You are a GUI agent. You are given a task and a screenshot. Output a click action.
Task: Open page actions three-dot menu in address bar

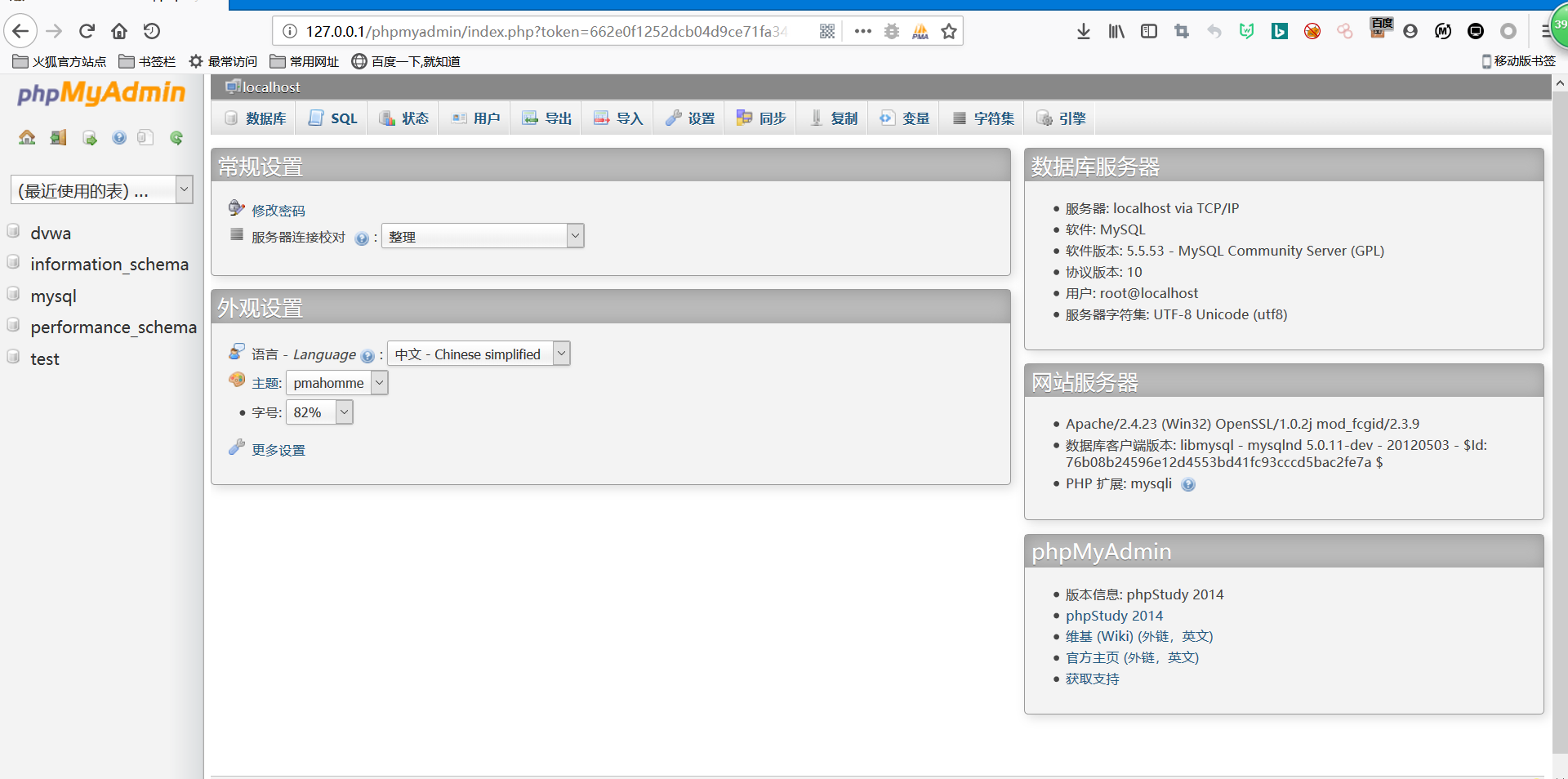[x=863, y=31]
